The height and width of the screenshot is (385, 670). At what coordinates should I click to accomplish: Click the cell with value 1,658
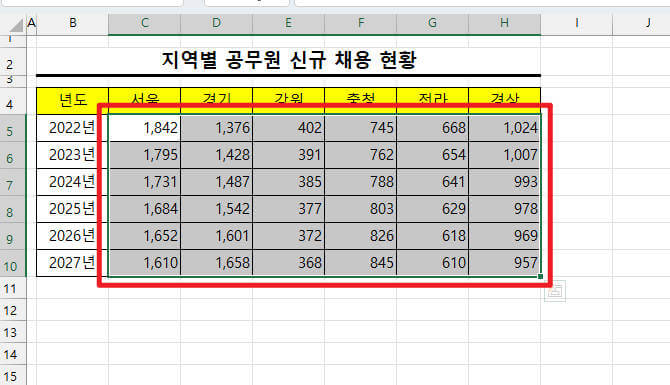click(x=217, y=263)
